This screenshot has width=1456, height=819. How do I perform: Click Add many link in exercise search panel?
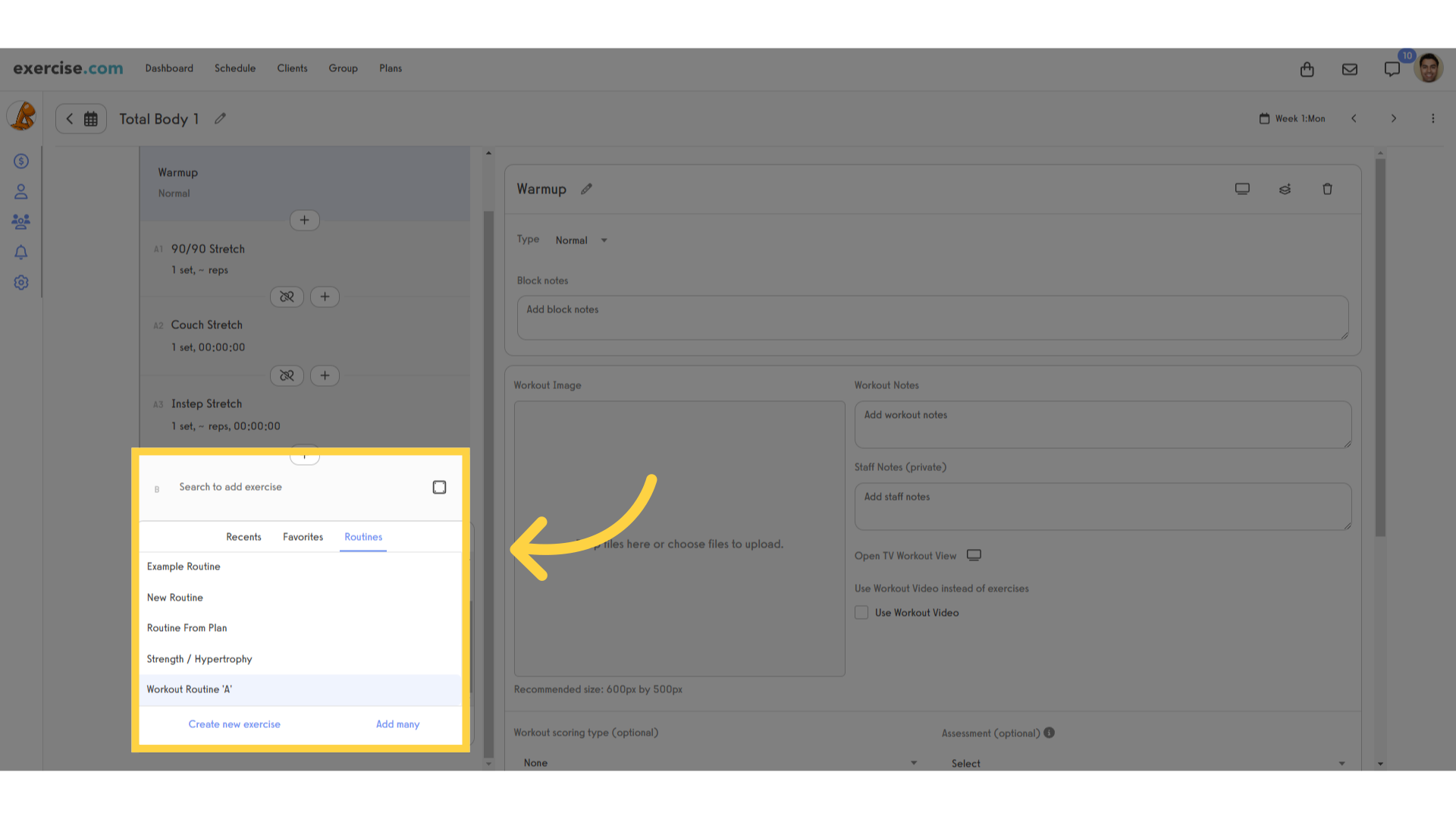(398, 724)
